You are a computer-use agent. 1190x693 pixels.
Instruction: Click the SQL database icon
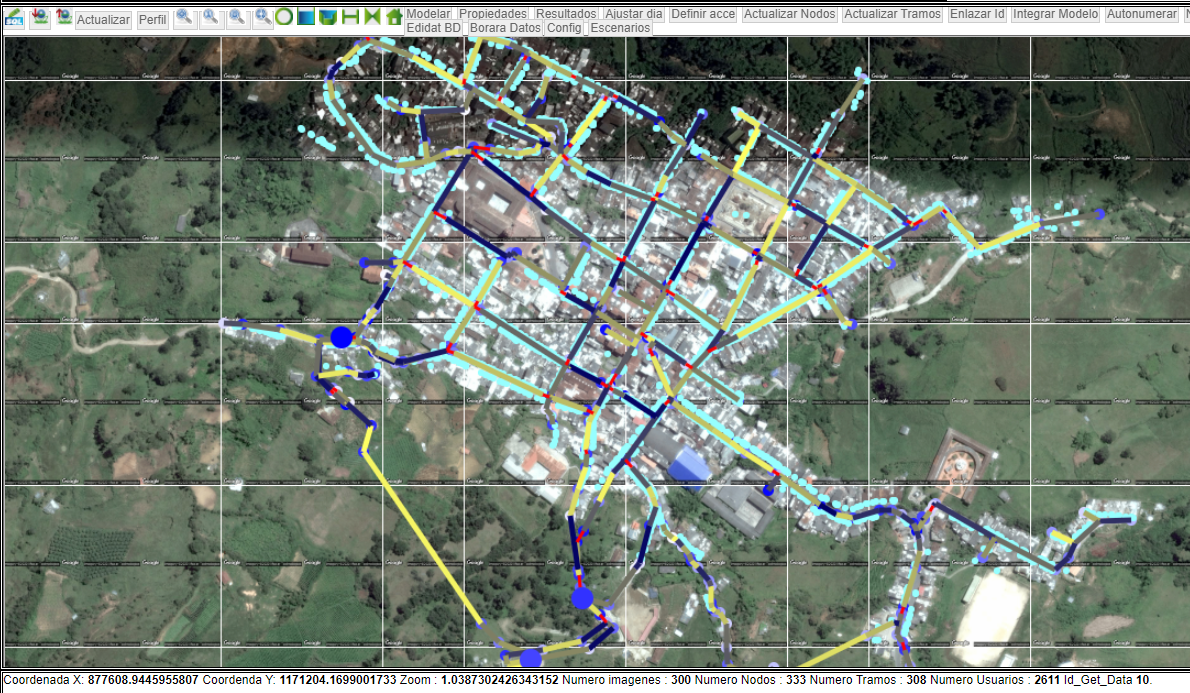click(x=14, y=17)
